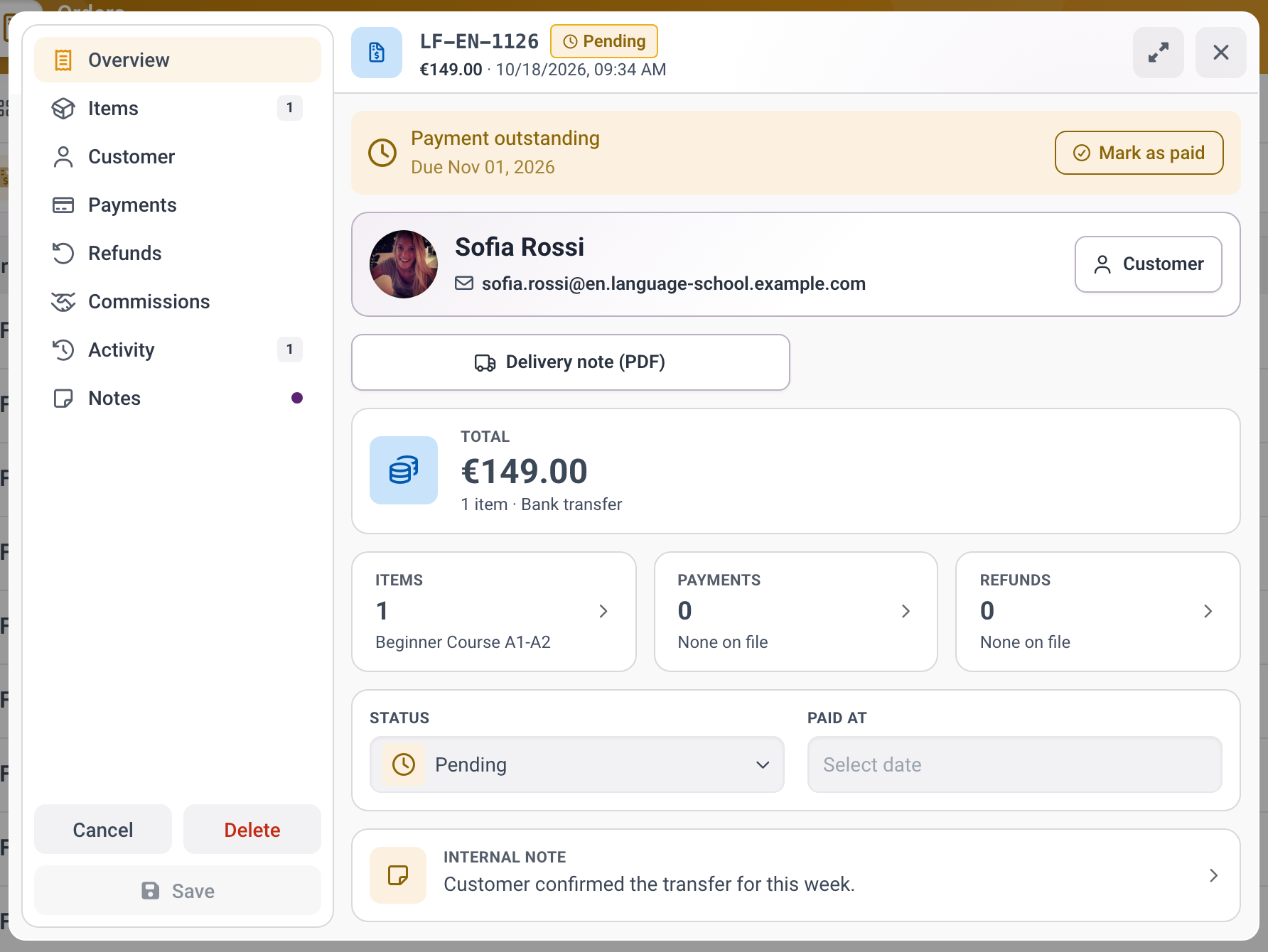Expand the Payments summary card
Image resolution: width=1268 pixels, height=952 pixels.
pyautogui.click(x=796, y=612)
